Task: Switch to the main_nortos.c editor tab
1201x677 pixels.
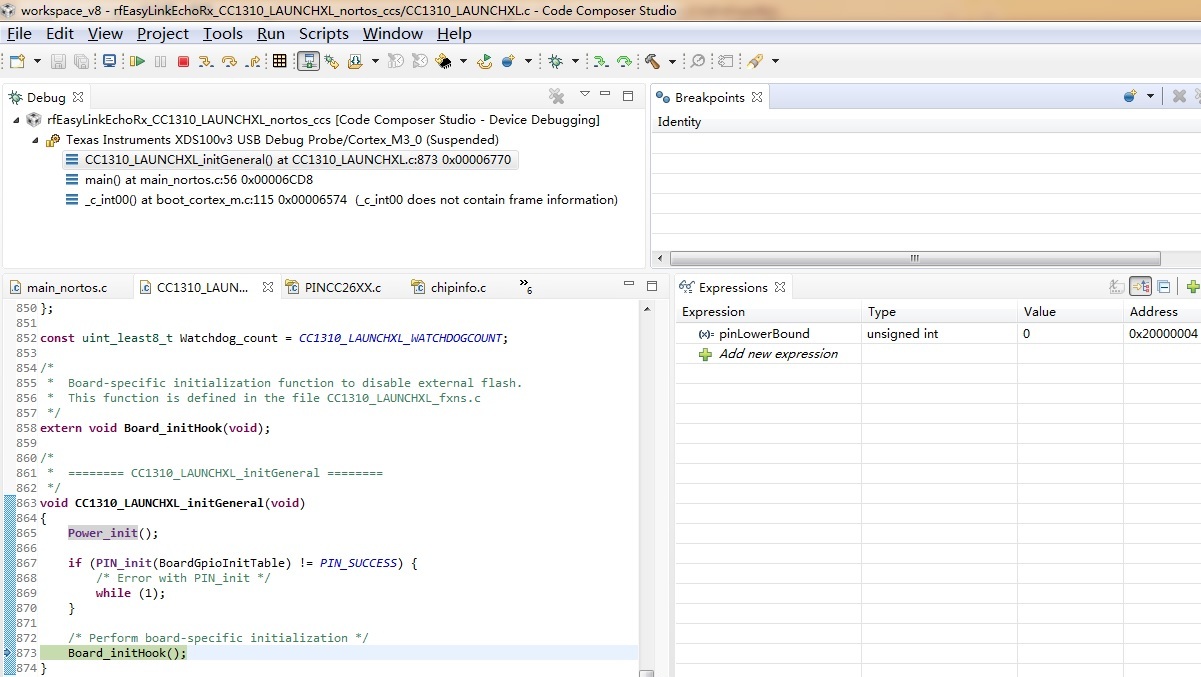Action: point(66,288)
